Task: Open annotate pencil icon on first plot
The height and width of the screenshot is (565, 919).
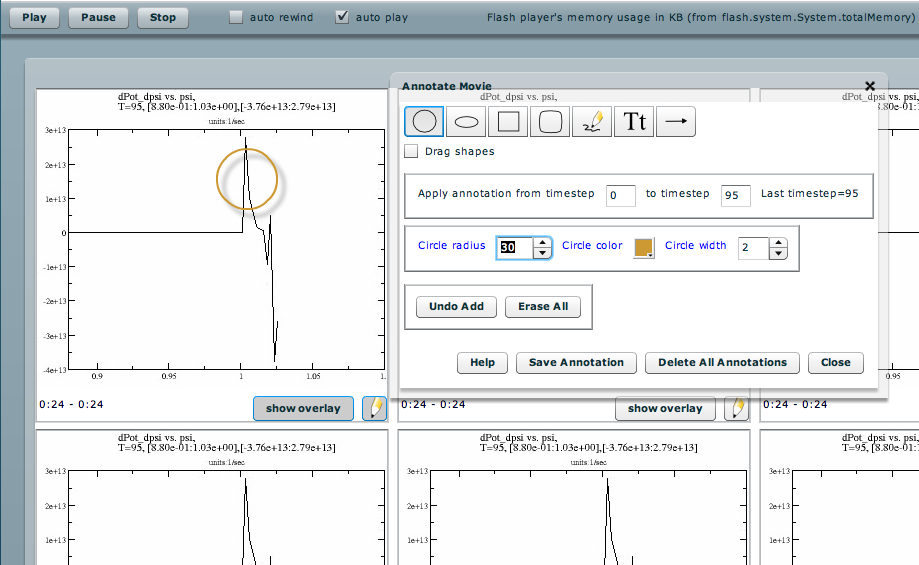Action: (x=375, y=408)
